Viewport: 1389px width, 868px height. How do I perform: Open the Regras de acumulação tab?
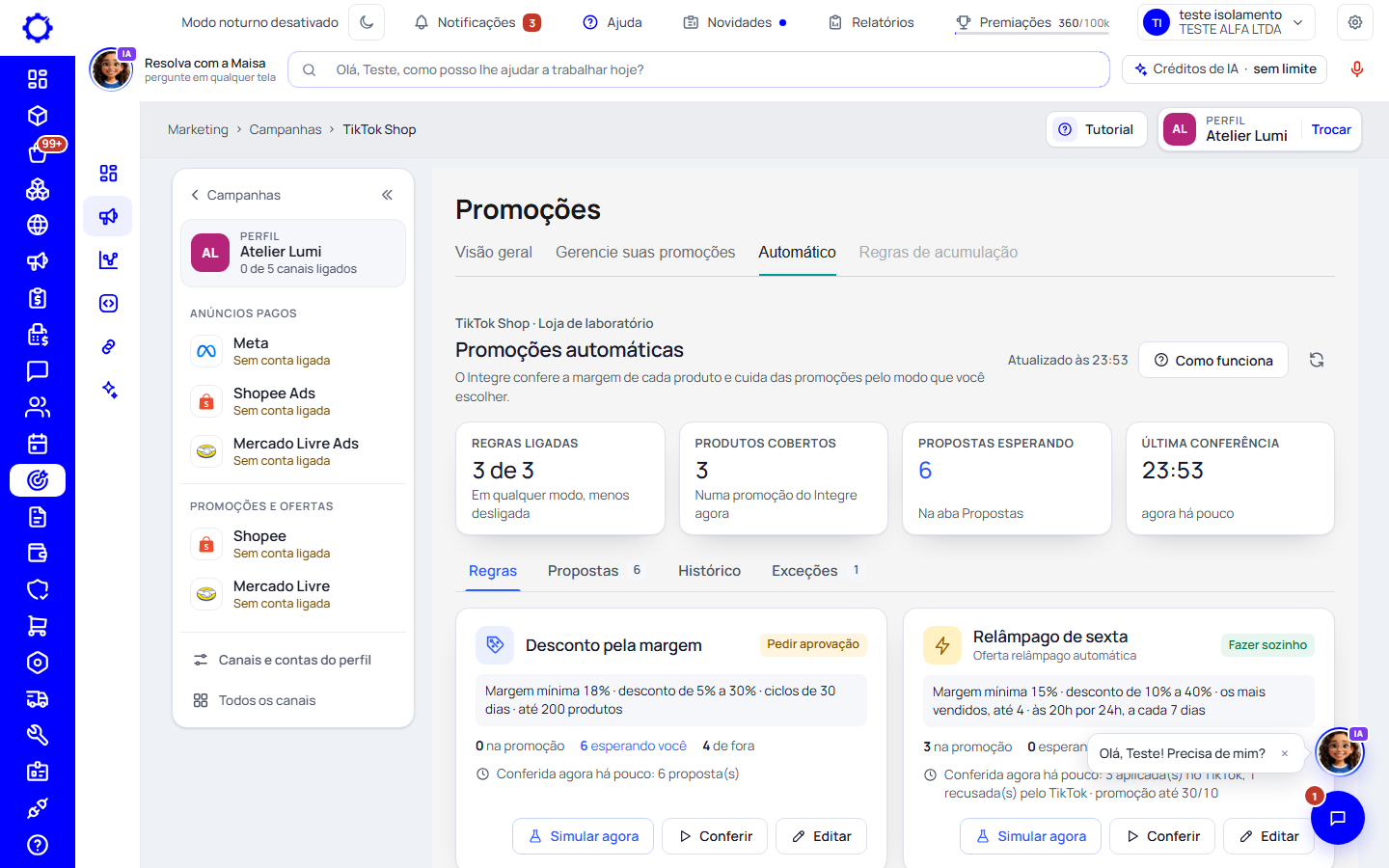click(939, 253)
